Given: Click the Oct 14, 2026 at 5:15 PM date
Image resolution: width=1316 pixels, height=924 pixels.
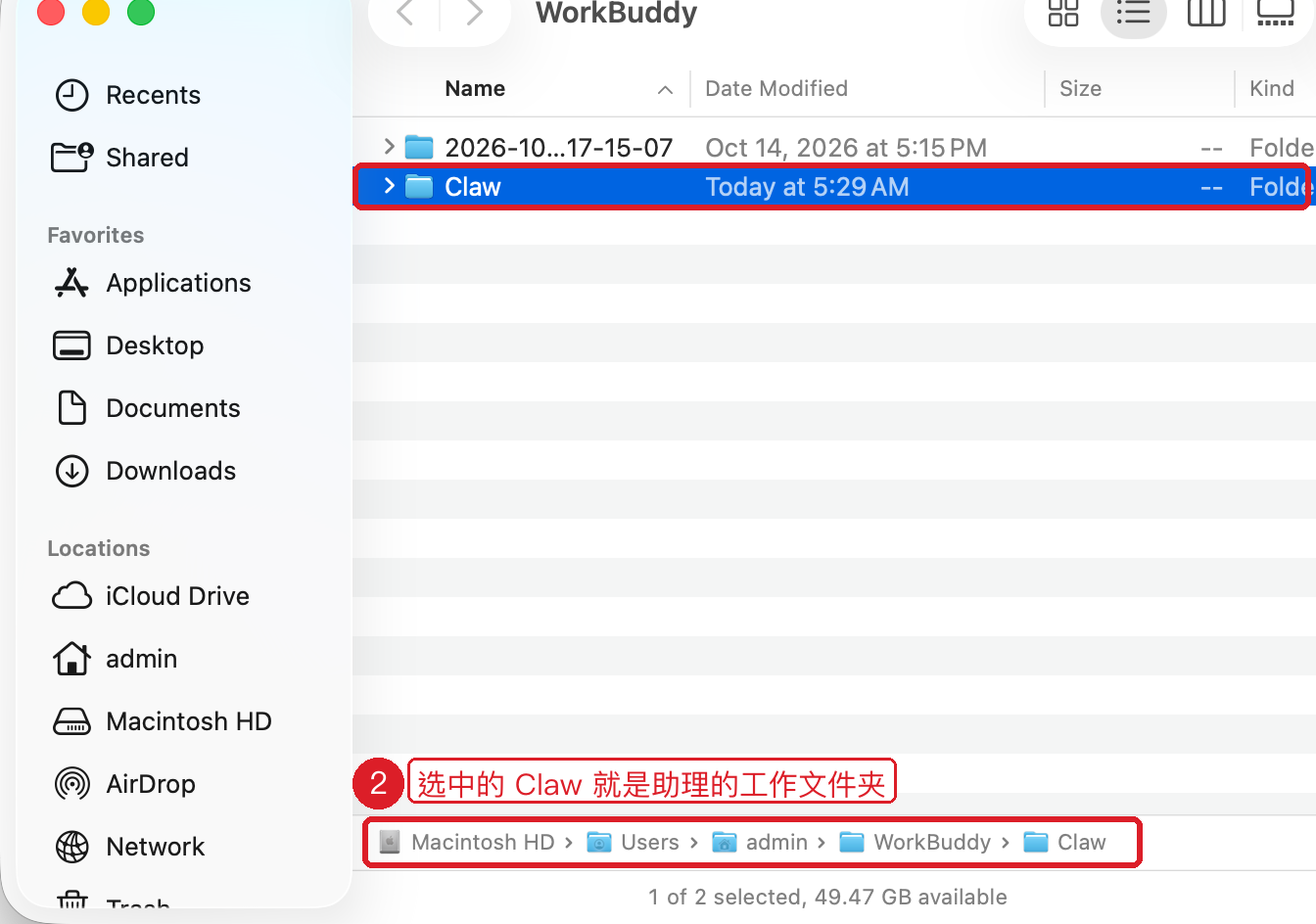Looking at the screenshot, I should point(846,148).
